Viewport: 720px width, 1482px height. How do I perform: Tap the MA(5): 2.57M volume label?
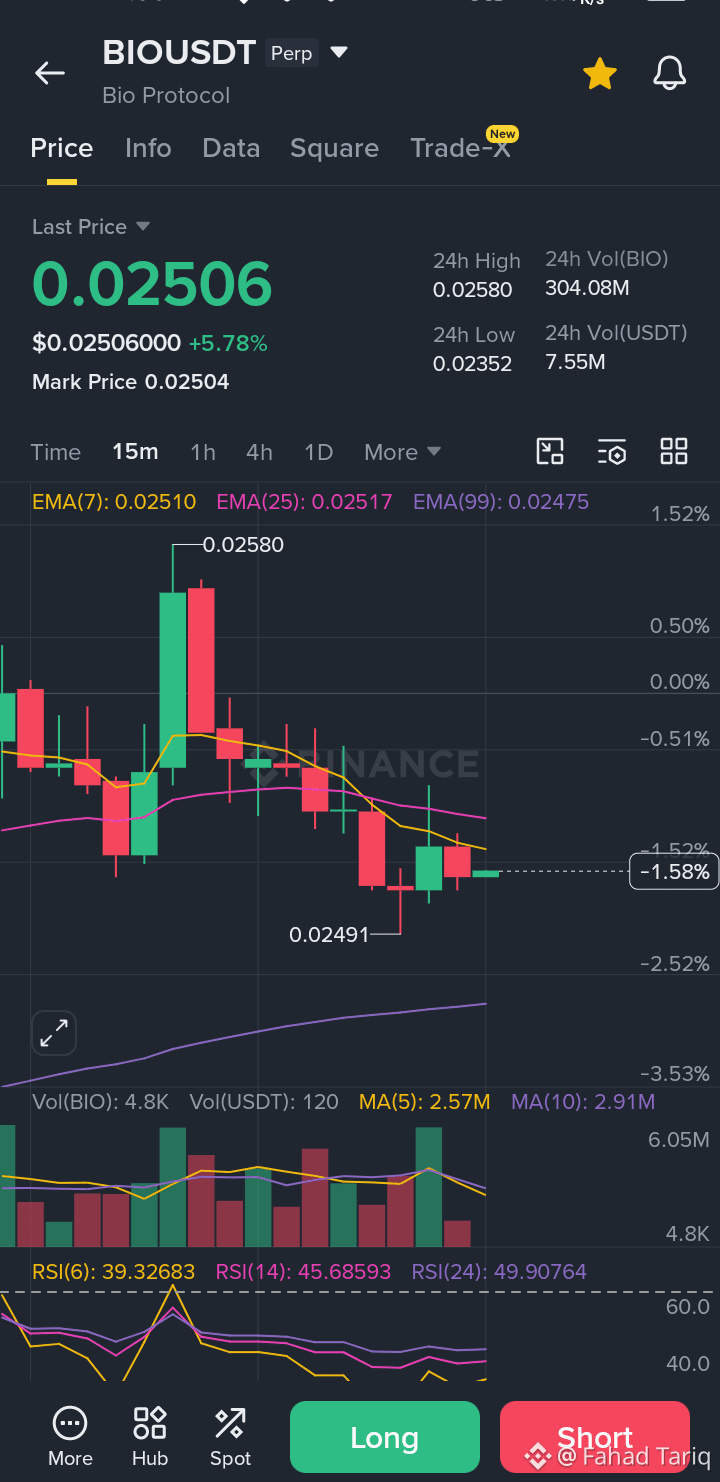pyautogui.click(x=425, y=1102)
